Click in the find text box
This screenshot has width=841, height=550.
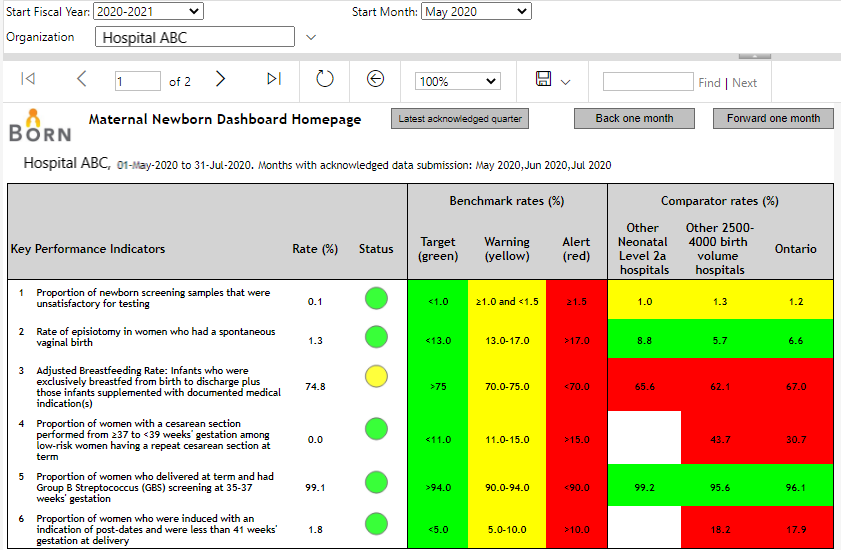click(648, 82)
